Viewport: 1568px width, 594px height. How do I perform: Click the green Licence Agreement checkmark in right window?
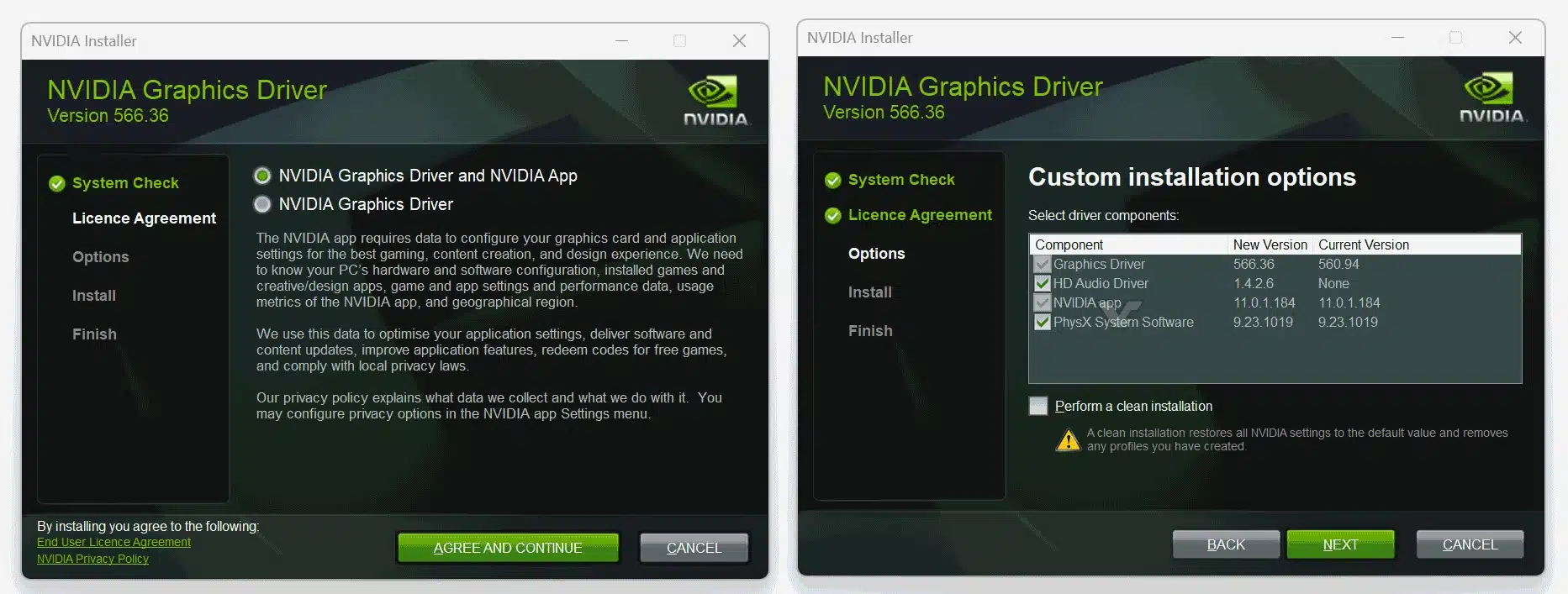click(833, 215)
